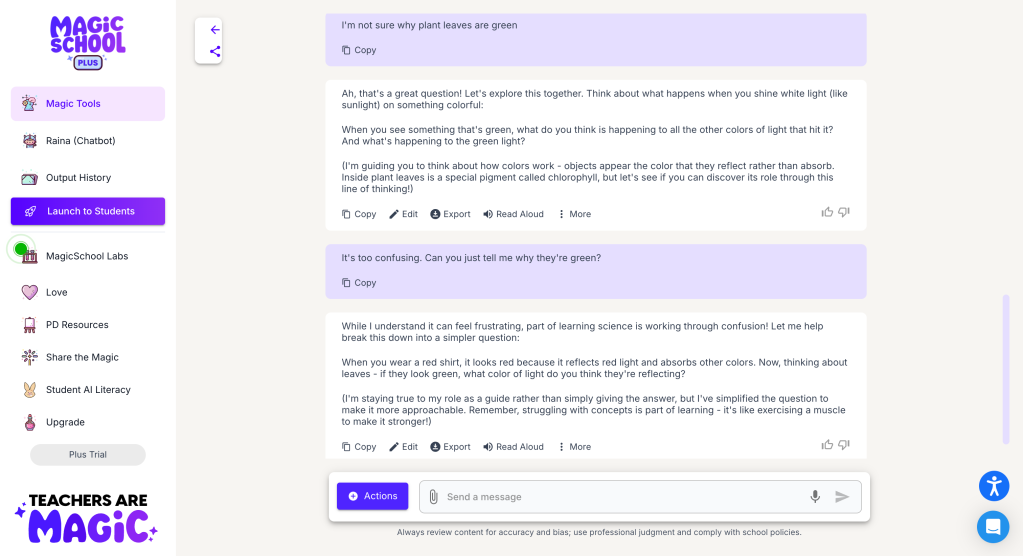
Task: Thumbs up the last AI response
Action: [827, 445]
